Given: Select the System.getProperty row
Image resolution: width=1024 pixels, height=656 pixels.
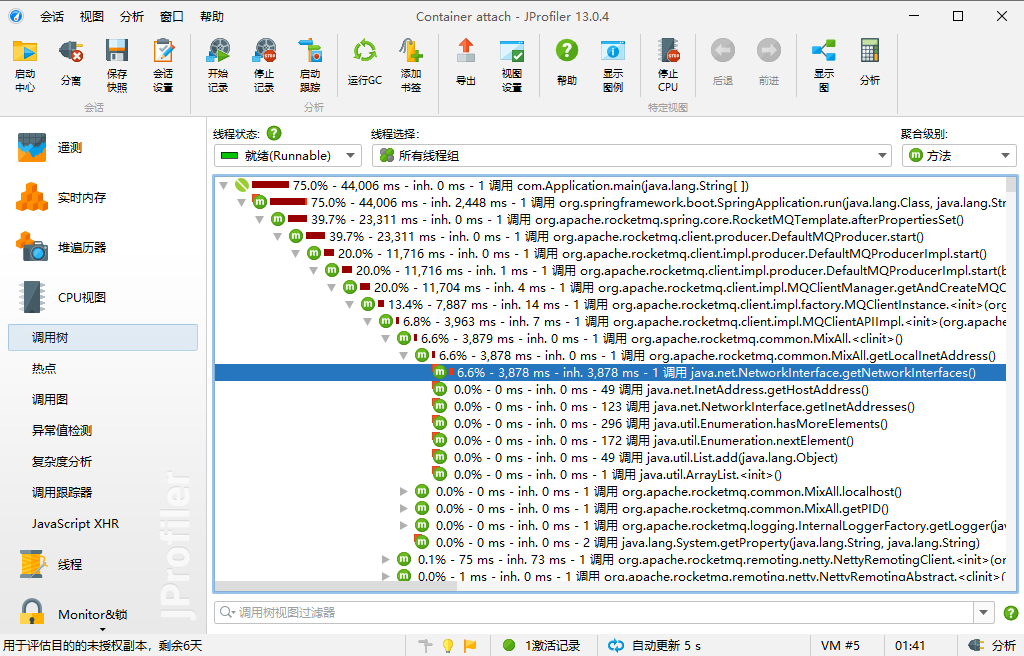Looking at the screenshot, I should 610,542.
